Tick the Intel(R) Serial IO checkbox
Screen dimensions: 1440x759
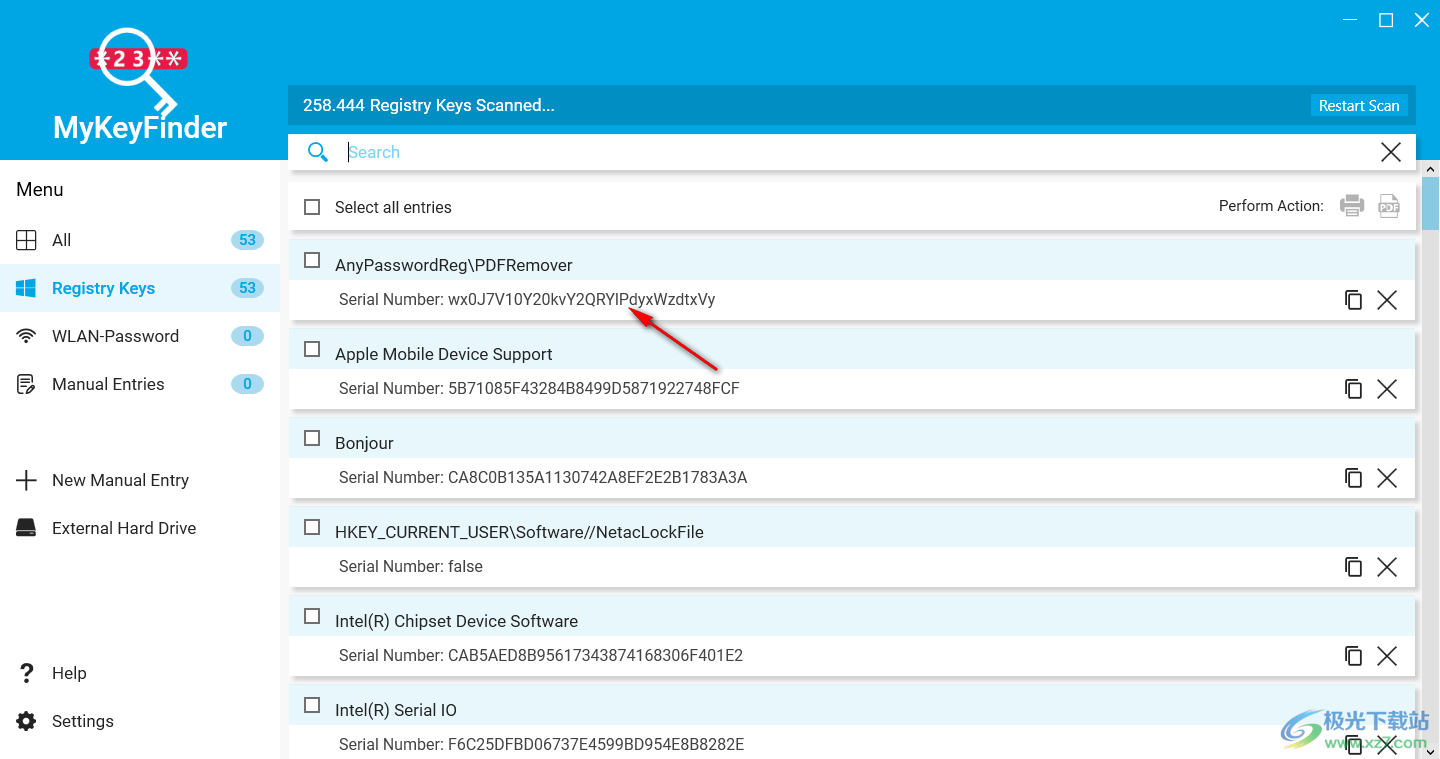[x=312, y=705]
